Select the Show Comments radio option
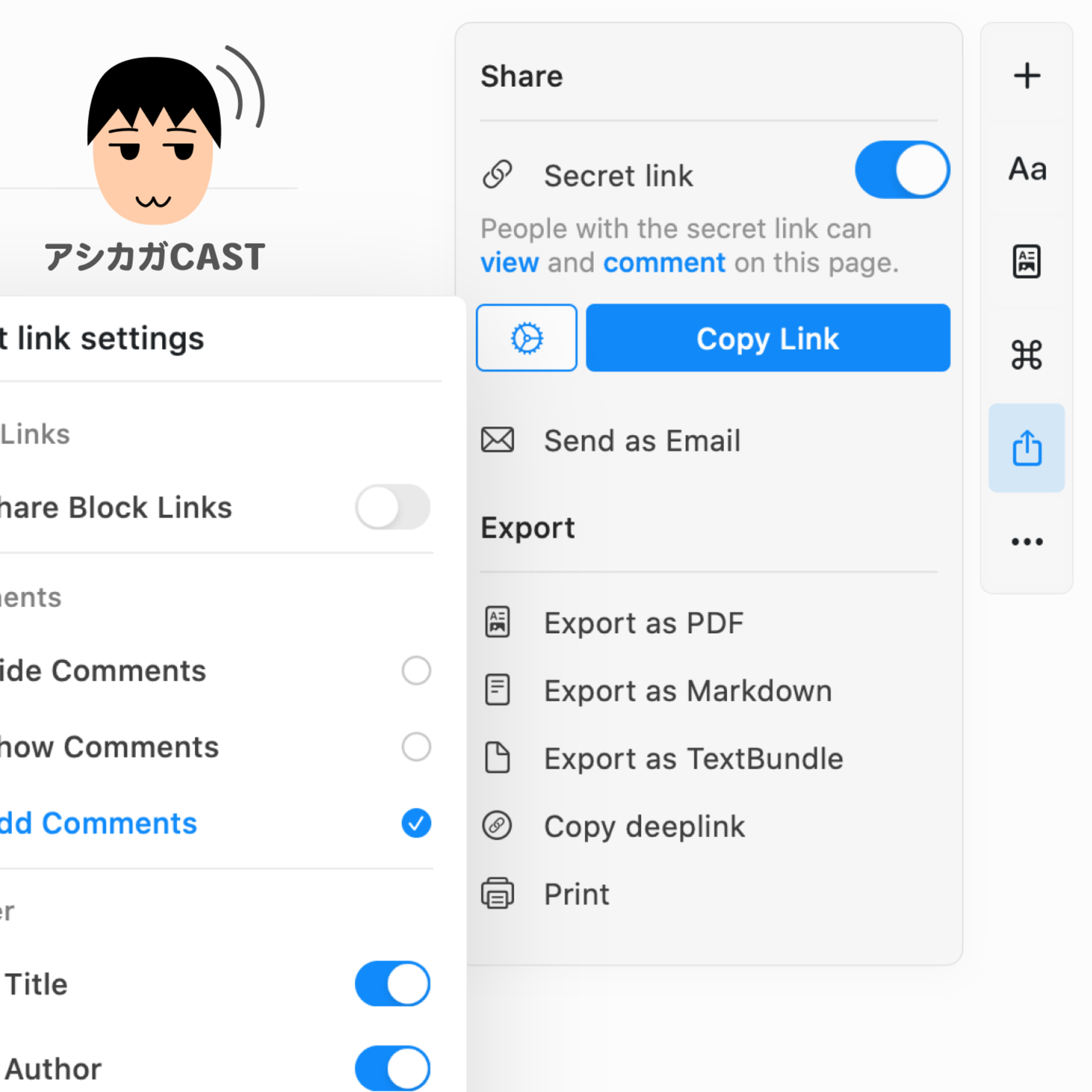This screenshot has height=1092, width=1092. (416, 747)
